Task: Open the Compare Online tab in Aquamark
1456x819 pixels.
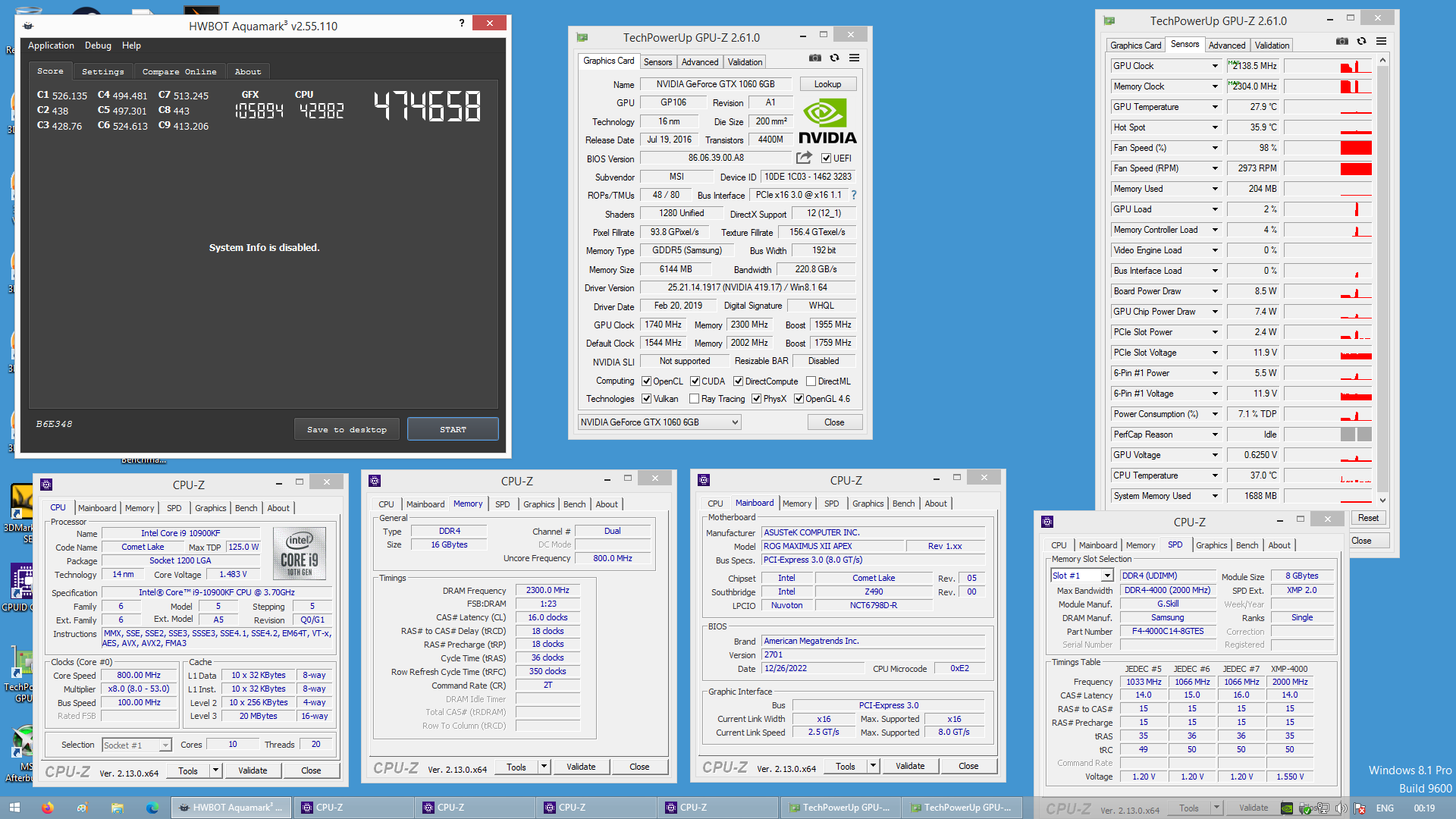Action: pyautogui.click(x=180, y=71)
